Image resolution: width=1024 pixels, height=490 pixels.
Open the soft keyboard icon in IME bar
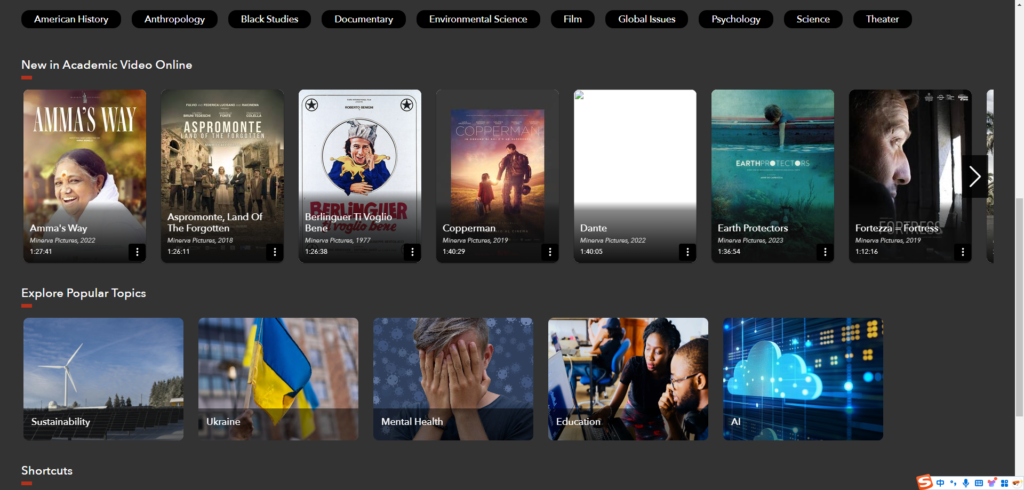[979, 483]
